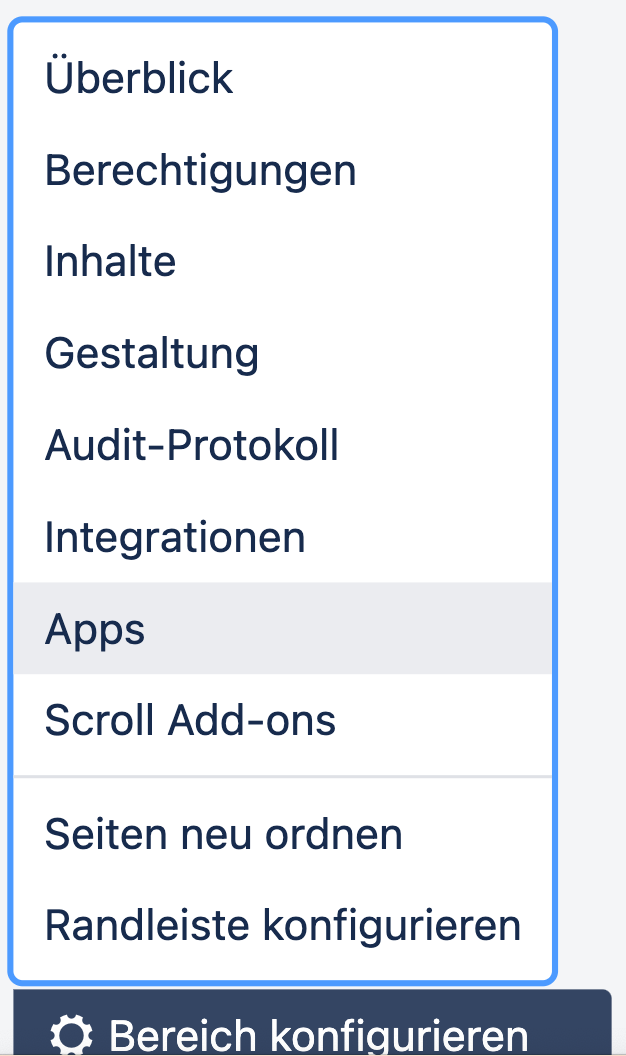Choose the Inhalte menu item

pyautogui.click(x=110, y=262)
